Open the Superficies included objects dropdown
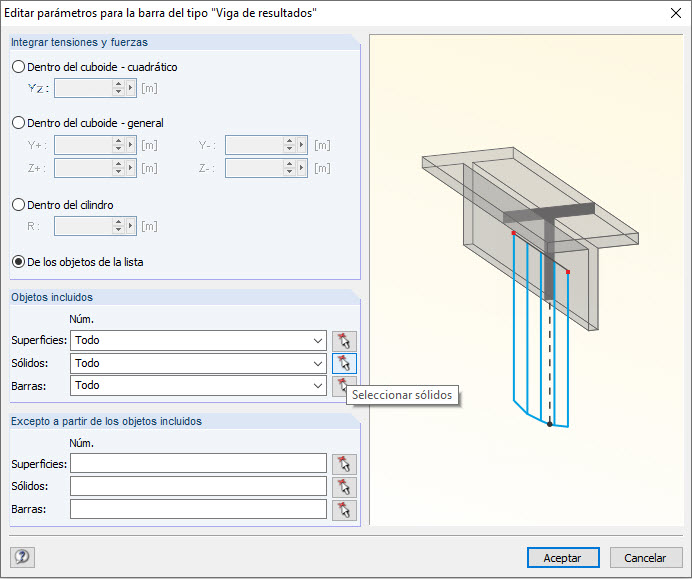This screenshot has width=692, height=579. 318,341
